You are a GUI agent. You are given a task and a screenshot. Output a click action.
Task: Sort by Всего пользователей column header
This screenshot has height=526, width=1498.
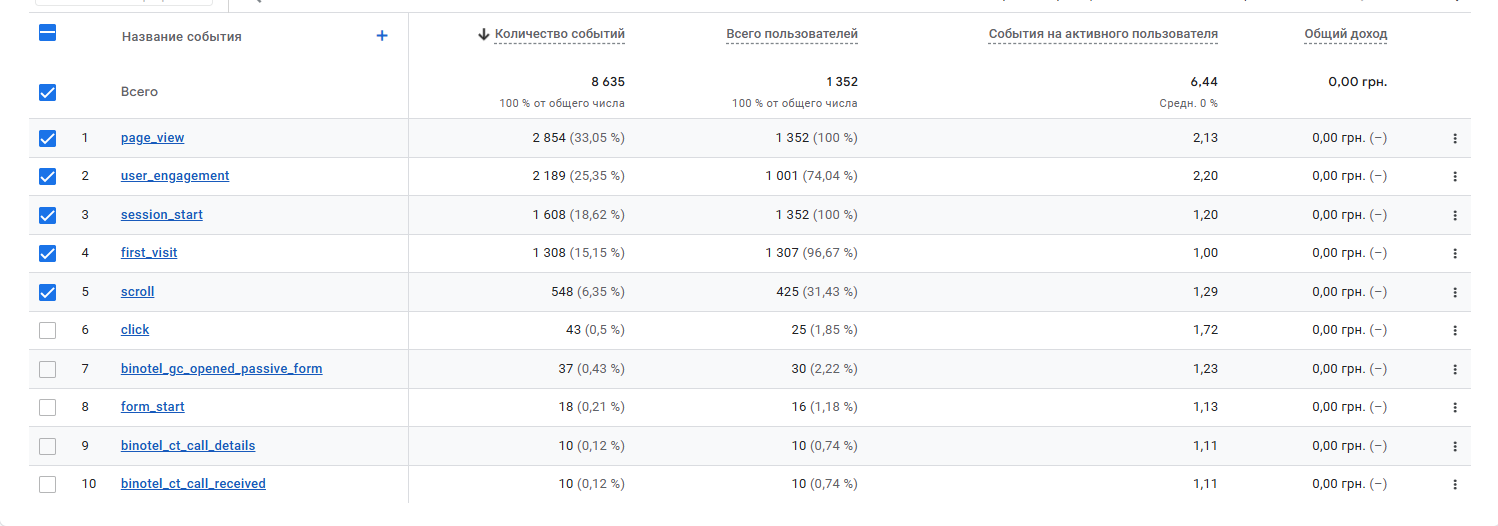791,34
